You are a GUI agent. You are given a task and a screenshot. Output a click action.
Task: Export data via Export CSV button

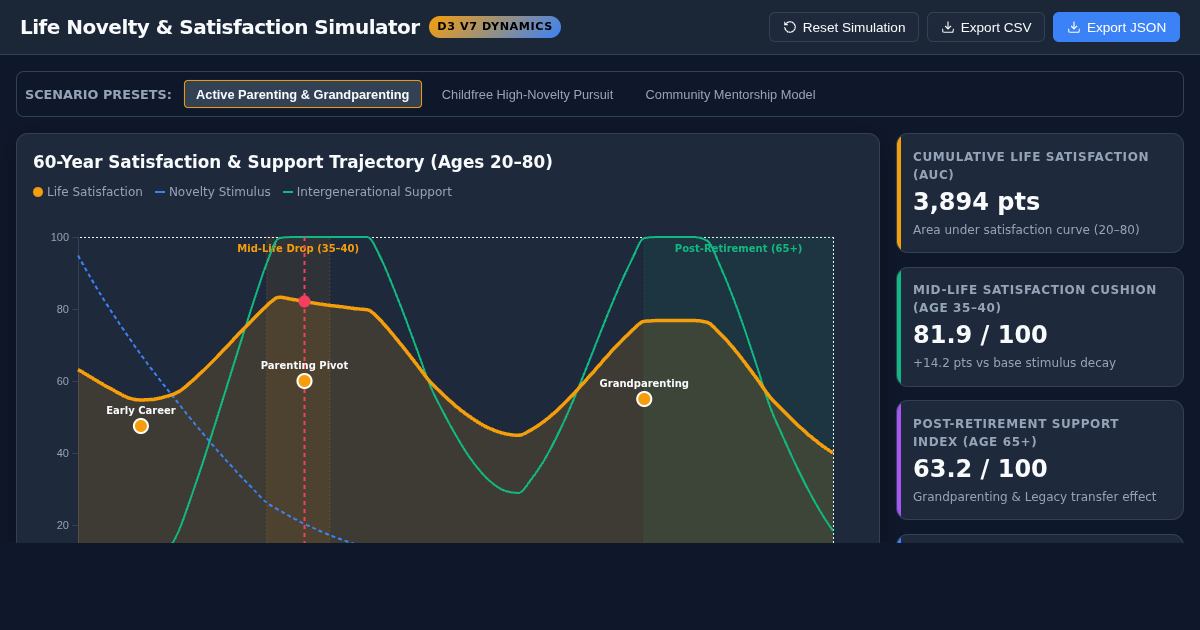[986, 27]
